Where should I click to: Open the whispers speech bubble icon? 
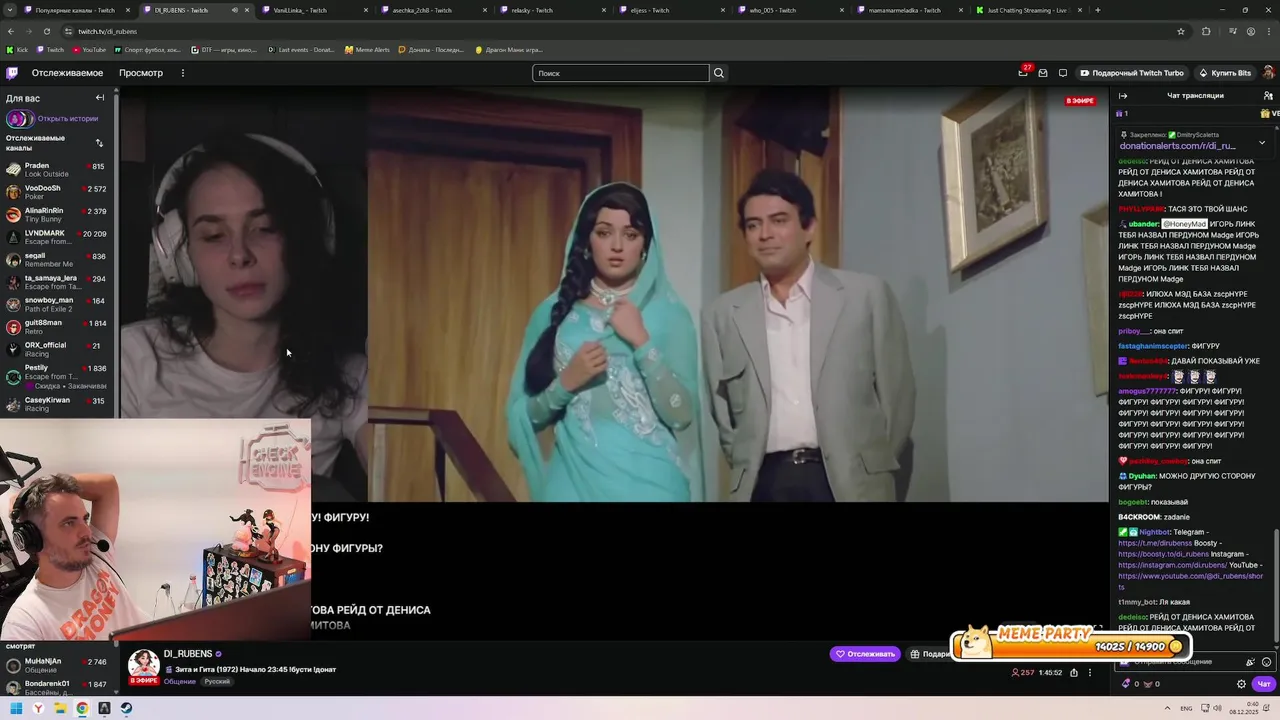tap(1063, 73)
